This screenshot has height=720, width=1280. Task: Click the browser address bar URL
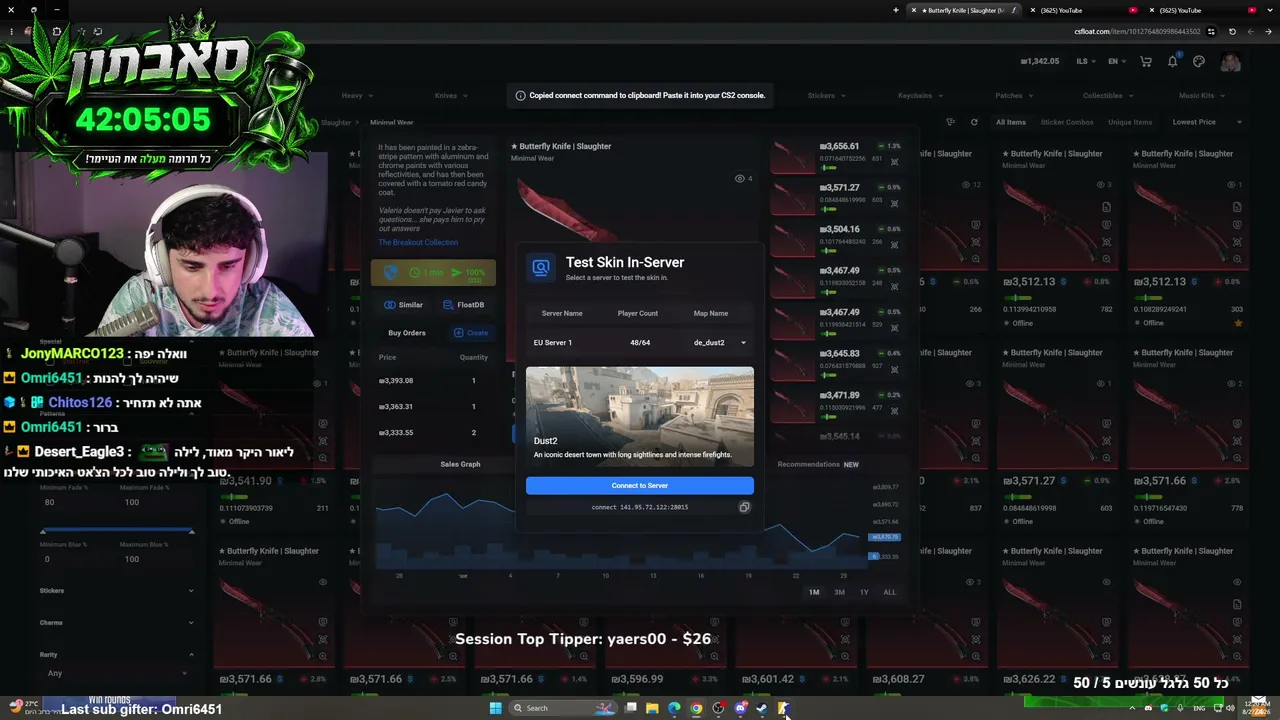point(1137,31)
